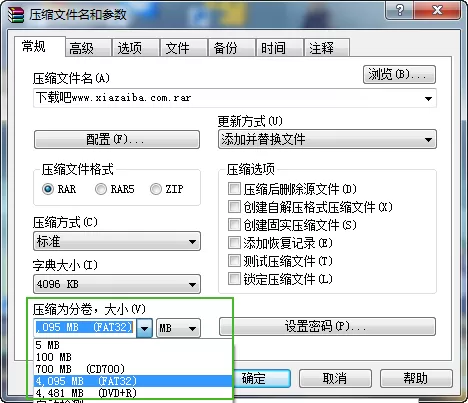Open the 字典大小 dropdown showing 4096 KB
The width and height of the screenshot is (468, 403).
point(117,284)
